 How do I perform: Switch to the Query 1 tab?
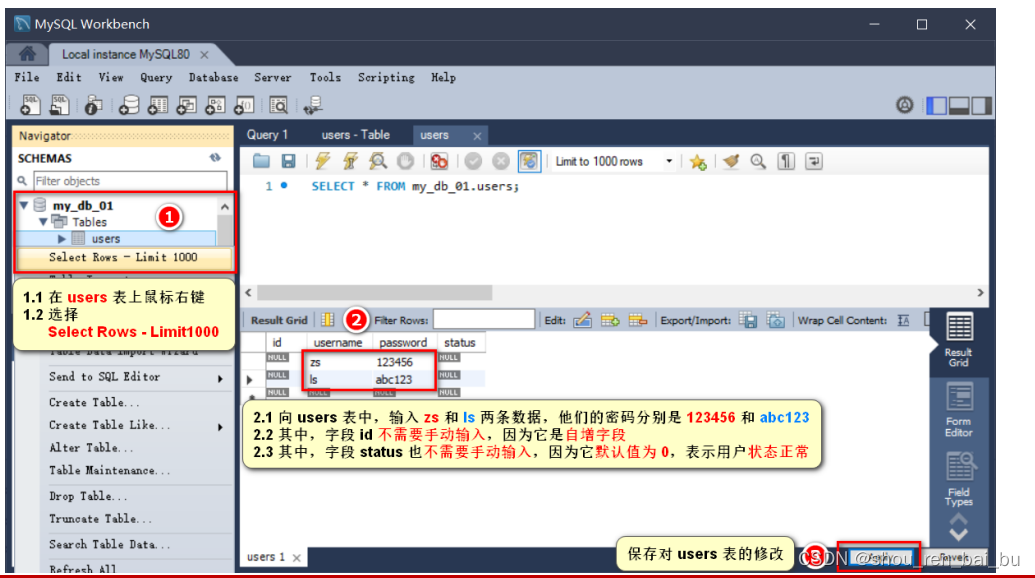coord(267,135)
